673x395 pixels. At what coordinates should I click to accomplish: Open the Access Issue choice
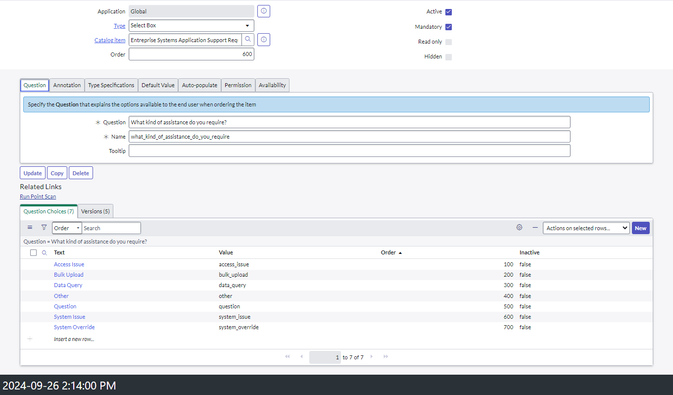[x=69, y=264]
